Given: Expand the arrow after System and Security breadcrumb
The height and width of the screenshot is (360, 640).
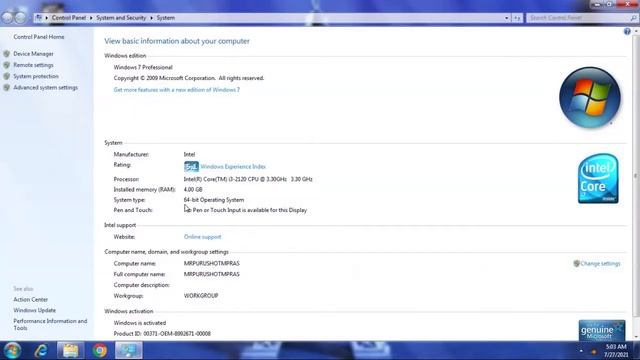Looking at the screenshot, I should click(151, 18).
